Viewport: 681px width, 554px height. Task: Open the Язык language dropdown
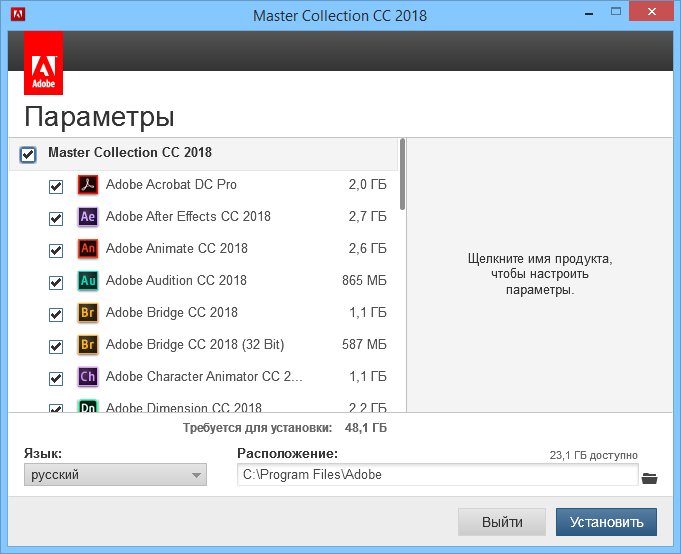(115, 475)
